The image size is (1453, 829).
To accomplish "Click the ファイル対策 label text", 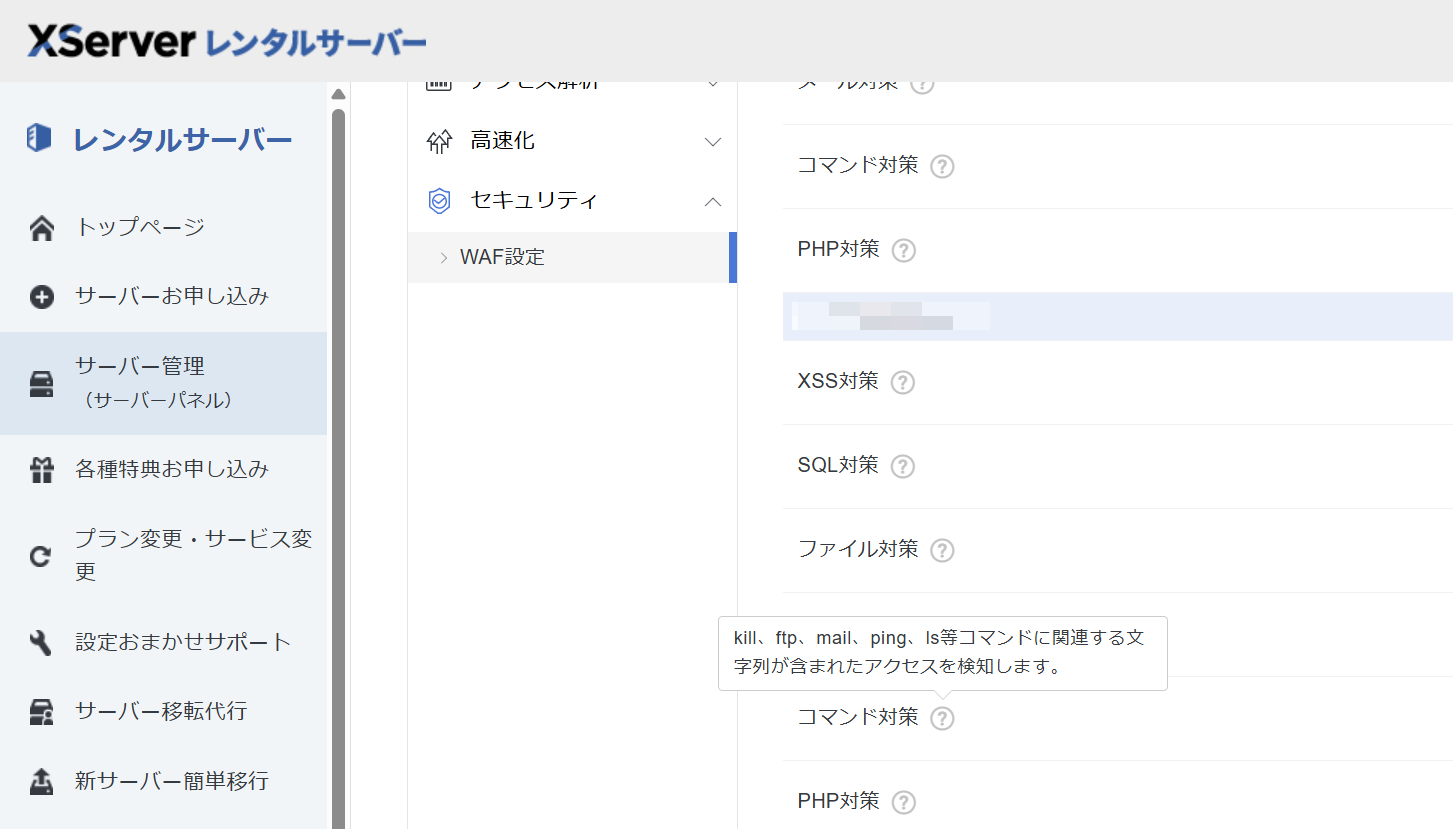I will (858, 549).
